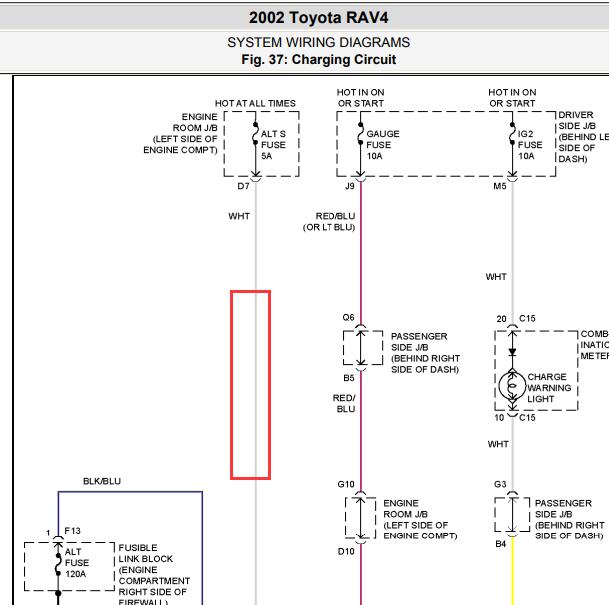Click the charge warning light lamp symbol
The image size is (609, 605).
point(512,386)
